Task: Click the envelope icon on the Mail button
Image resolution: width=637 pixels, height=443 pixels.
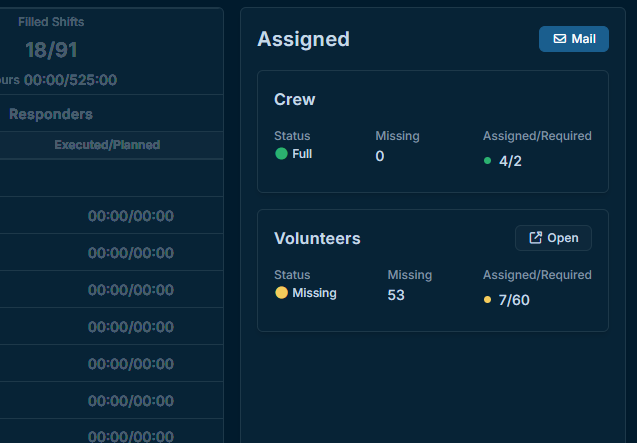Action: [559, 39]
